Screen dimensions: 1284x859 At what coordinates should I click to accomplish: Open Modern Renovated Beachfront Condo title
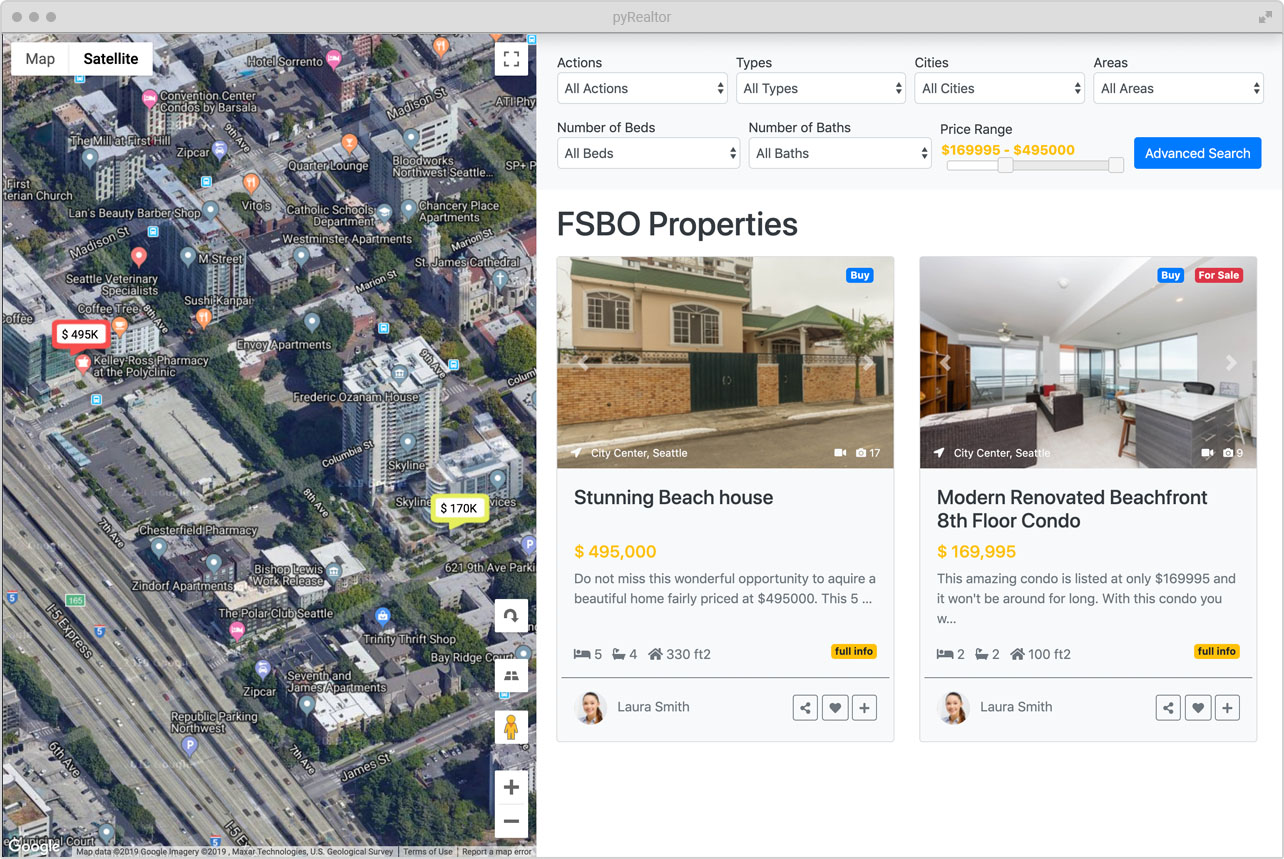tap(1072, 509)
